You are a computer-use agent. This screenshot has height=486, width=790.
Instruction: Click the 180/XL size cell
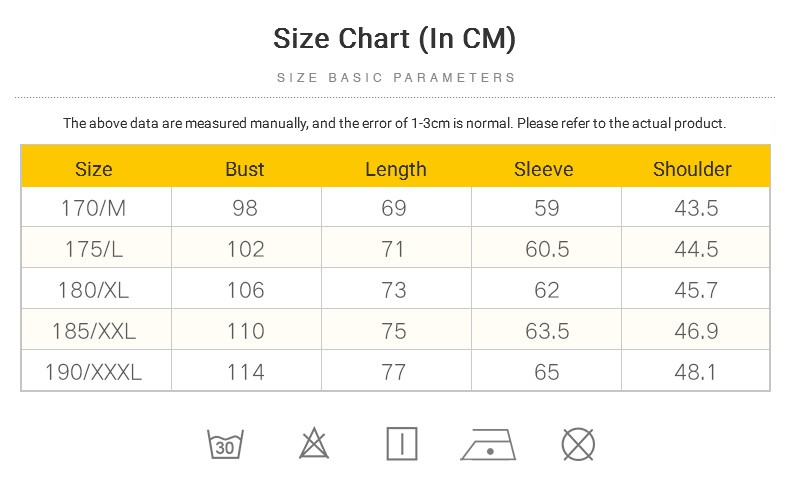[94, 290]
